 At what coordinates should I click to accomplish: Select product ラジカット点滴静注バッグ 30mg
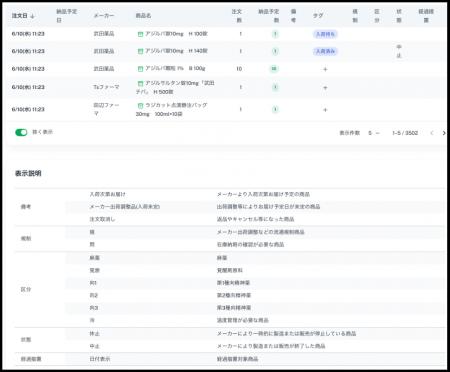[x=171, y=109]
